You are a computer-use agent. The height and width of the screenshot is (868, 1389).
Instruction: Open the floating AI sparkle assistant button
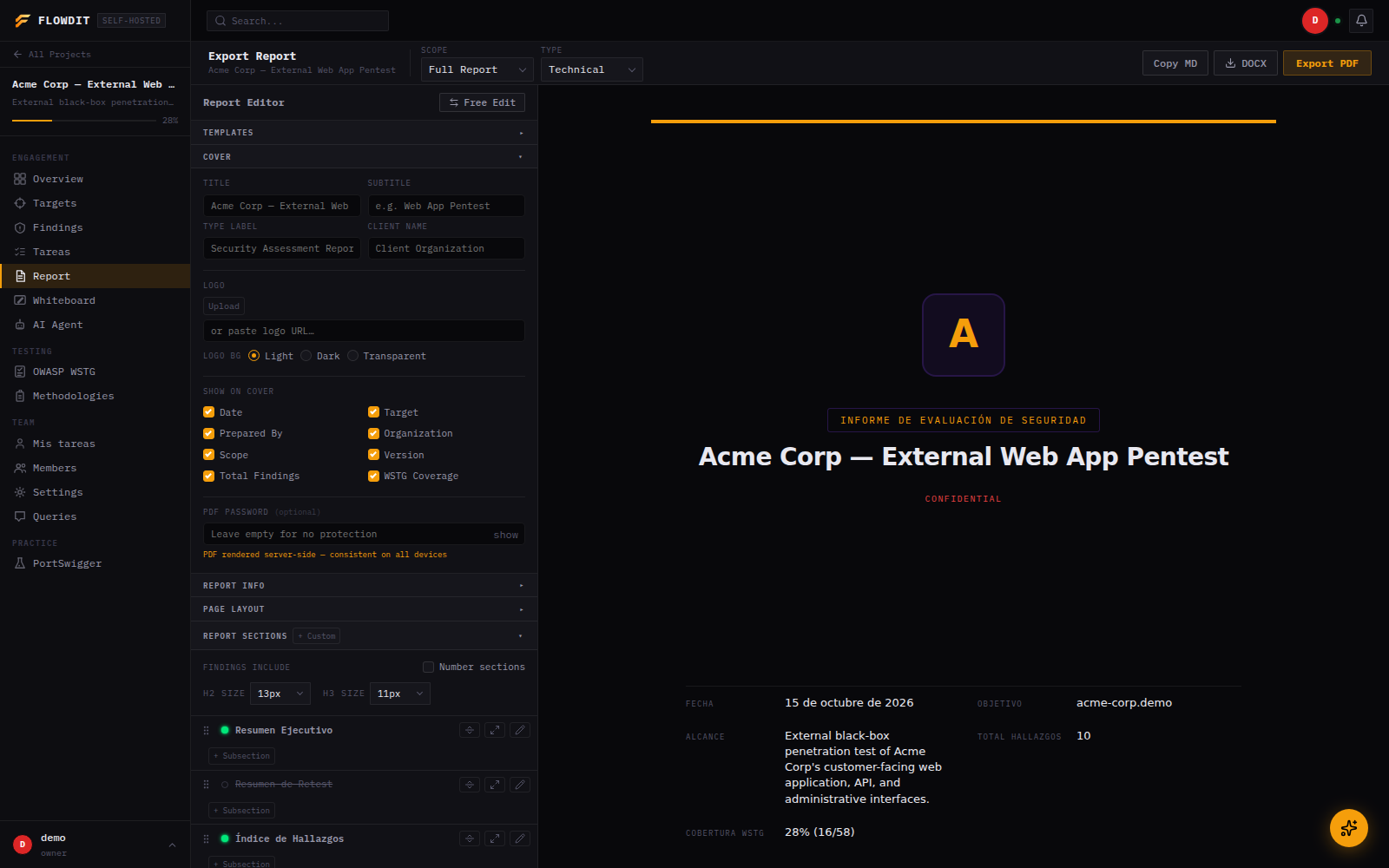pos(1349,828)
